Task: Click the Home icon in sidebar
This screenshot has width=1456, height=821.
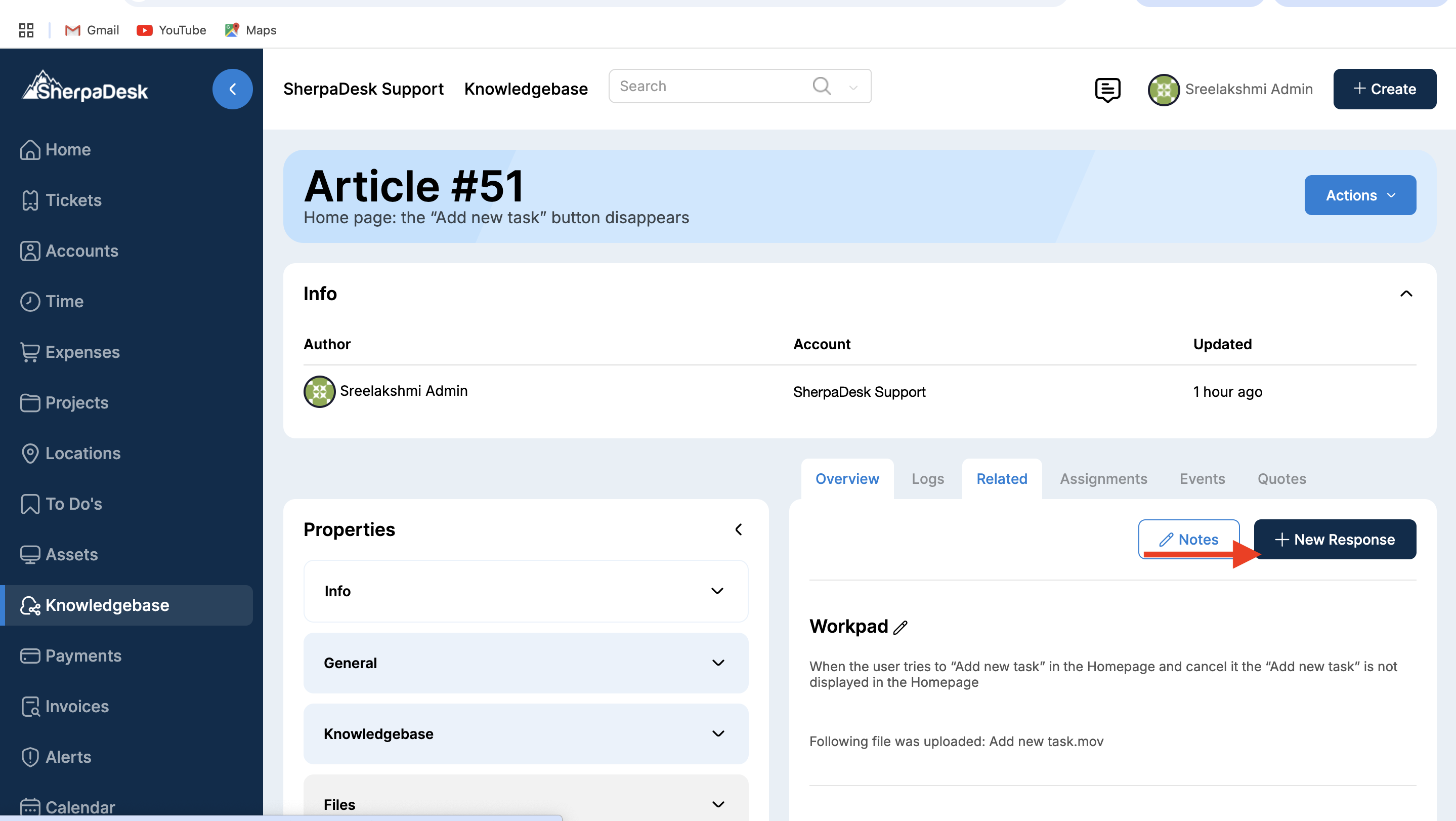Action: (x=30, y=150)
